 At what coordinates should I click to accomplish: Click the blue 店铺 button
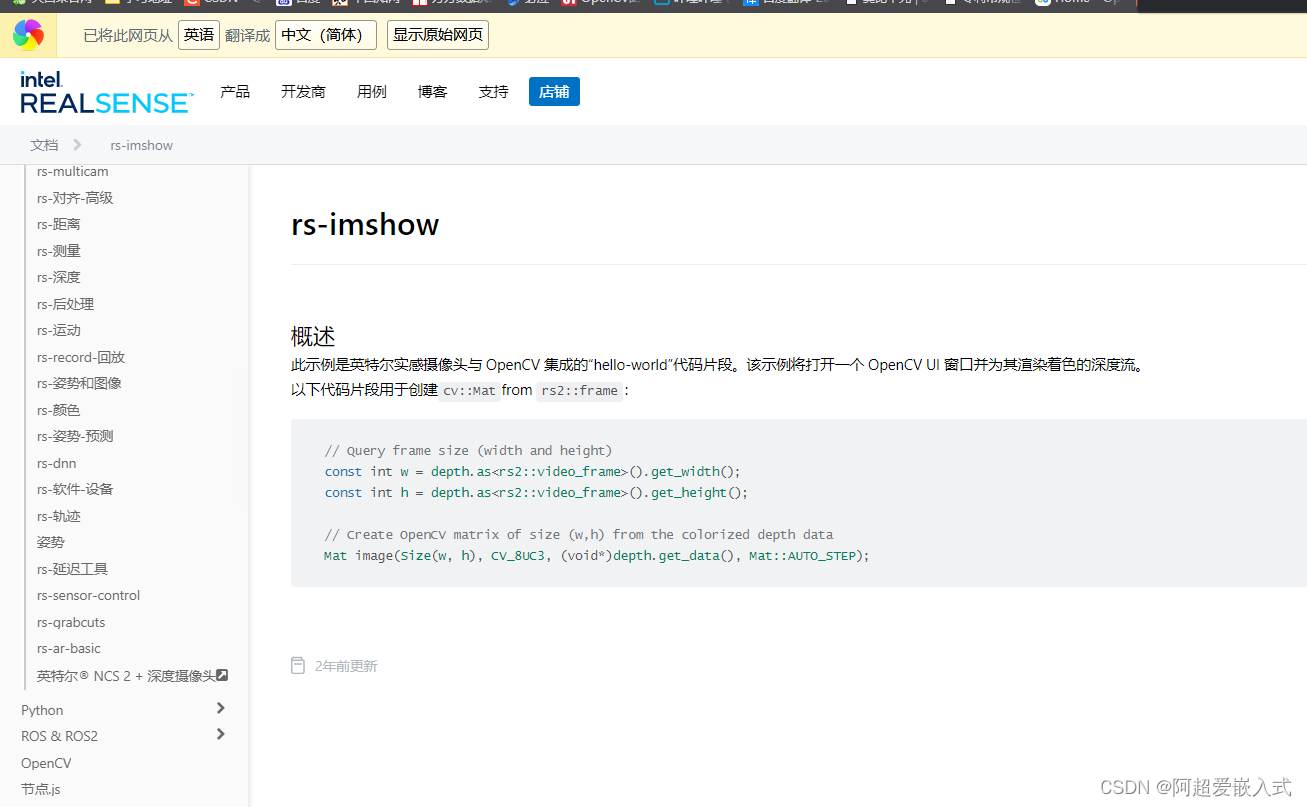(x=554, y=92)
